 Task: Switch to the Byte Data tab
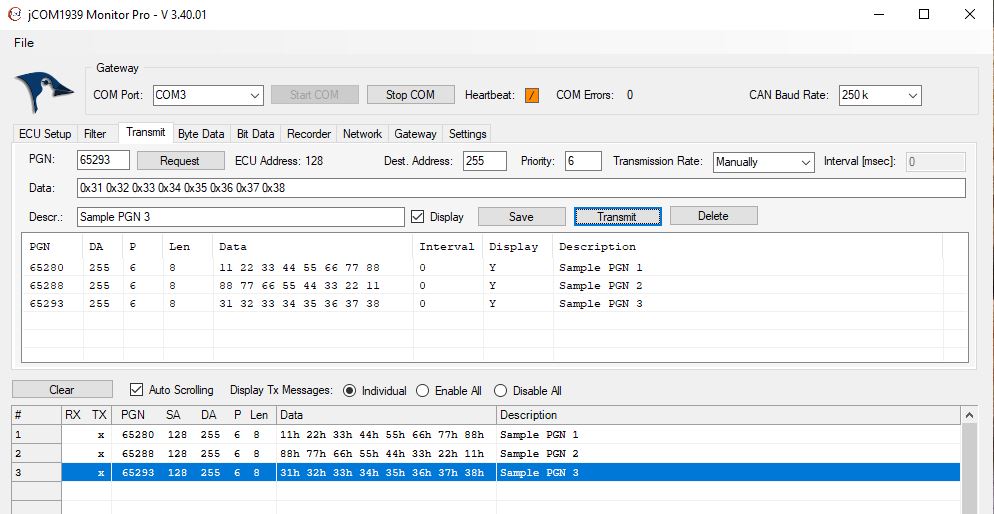[x=201, y=134]
